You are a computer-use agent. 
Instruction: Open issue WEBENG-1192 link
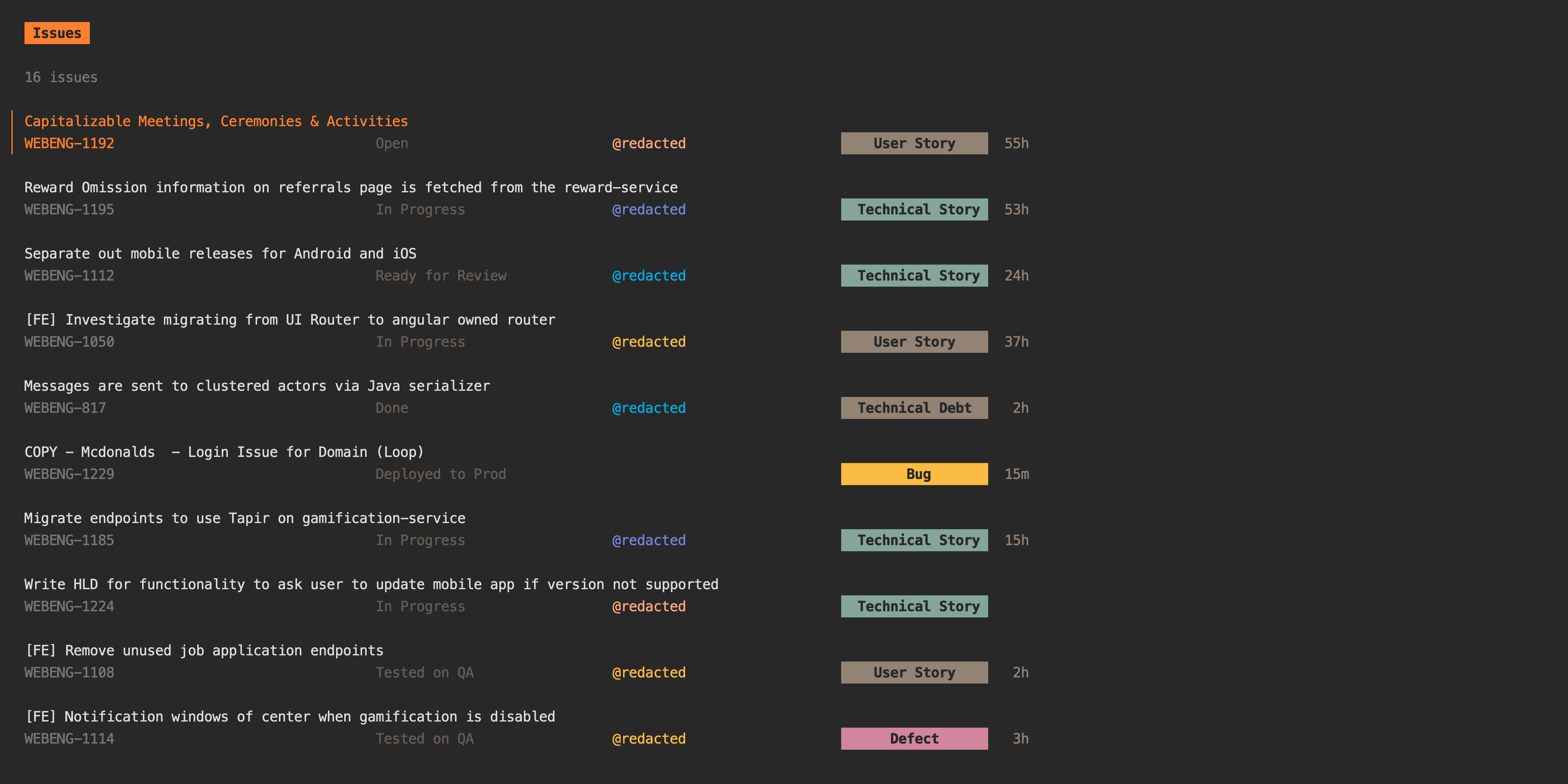coord(69,144)
